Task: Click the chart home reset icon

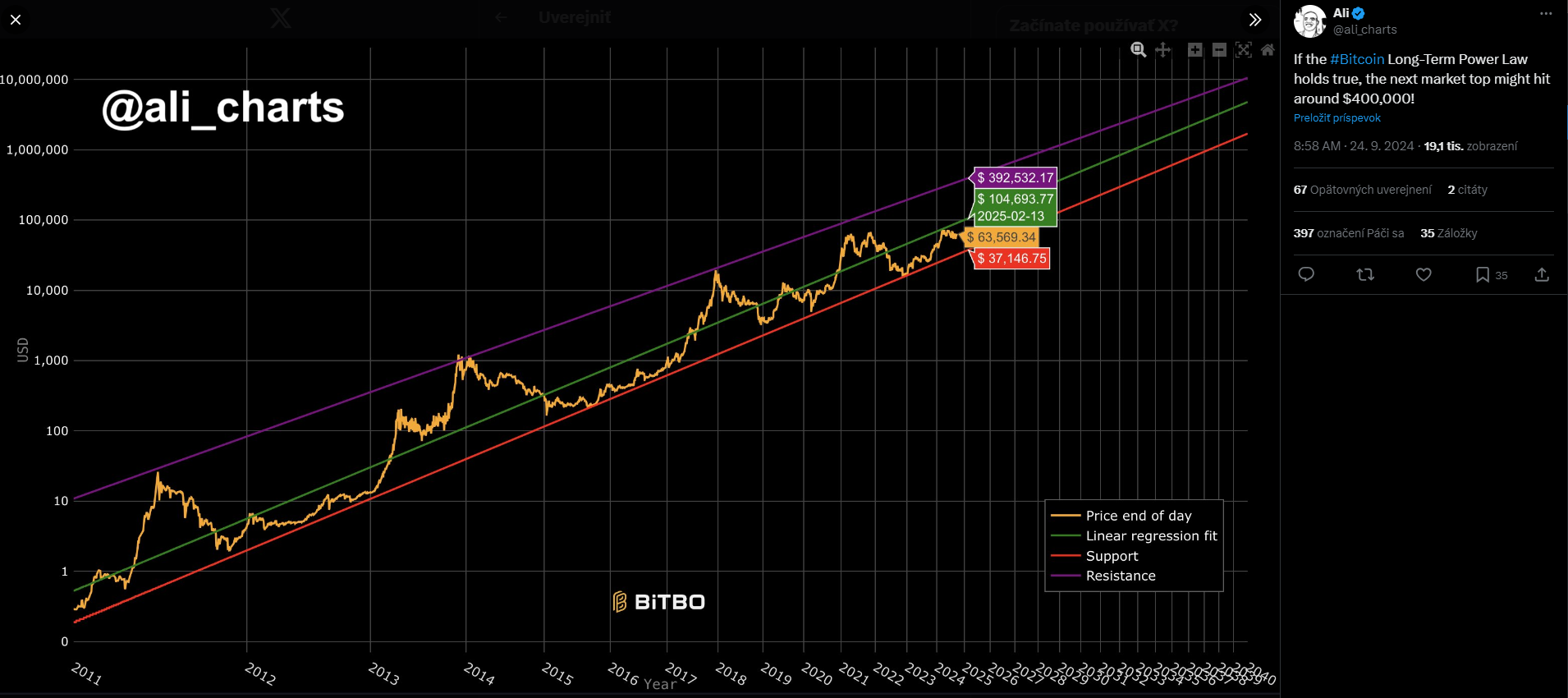Action: tap(1268, 50)
